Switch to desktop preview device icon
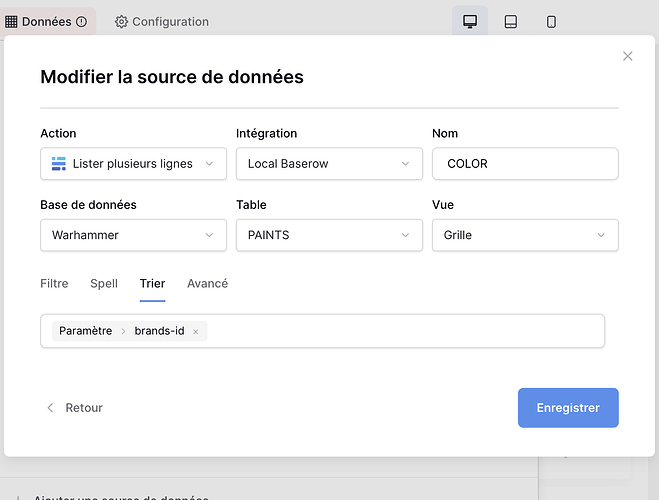Viewport: 659px width, 500px height. click(x=469, y=22)
